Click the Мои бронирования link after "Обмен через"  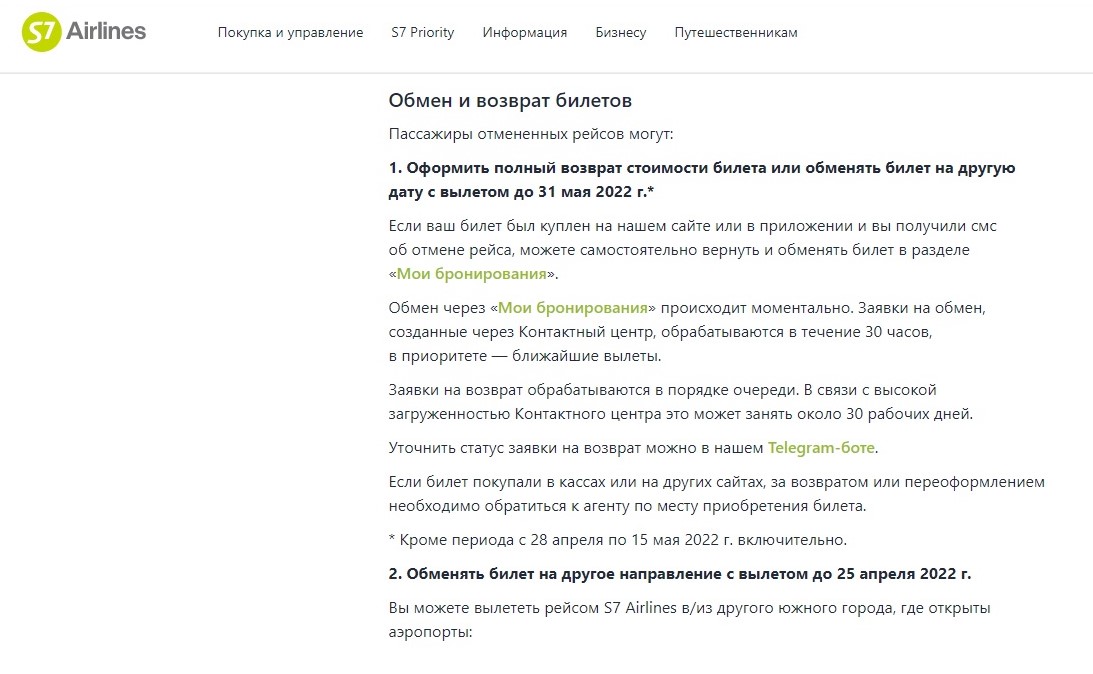[x=572, y=307]
